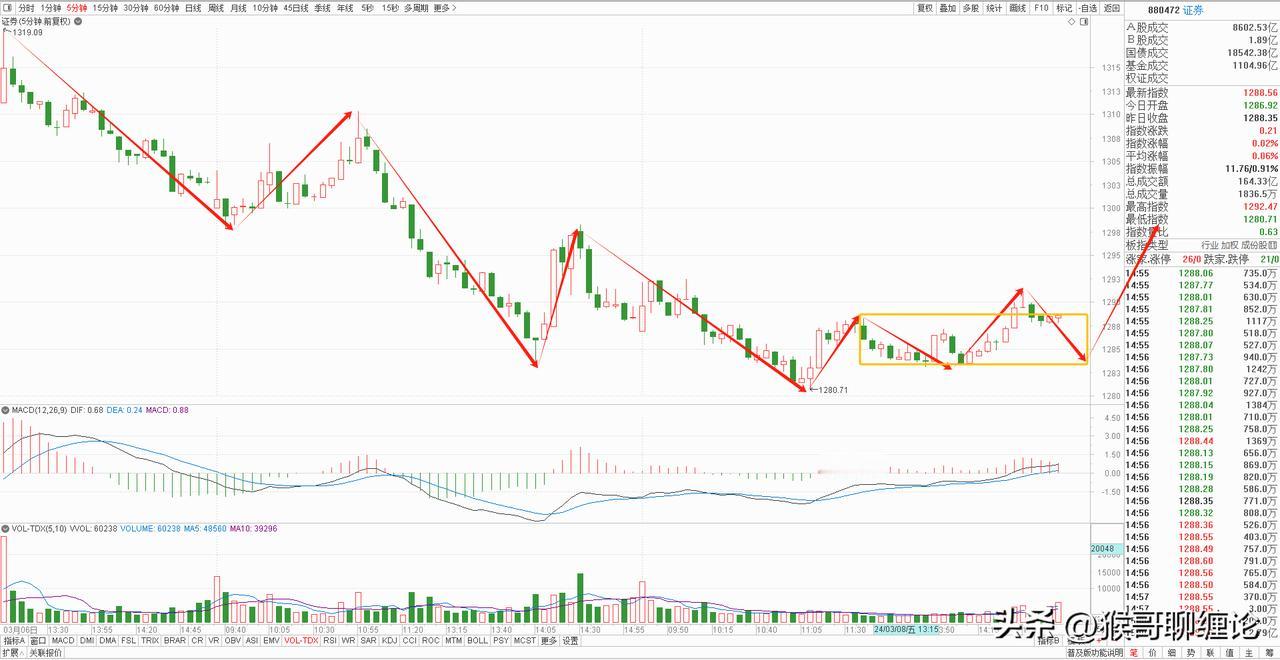Switch to 年线 yearly chart

345,8
